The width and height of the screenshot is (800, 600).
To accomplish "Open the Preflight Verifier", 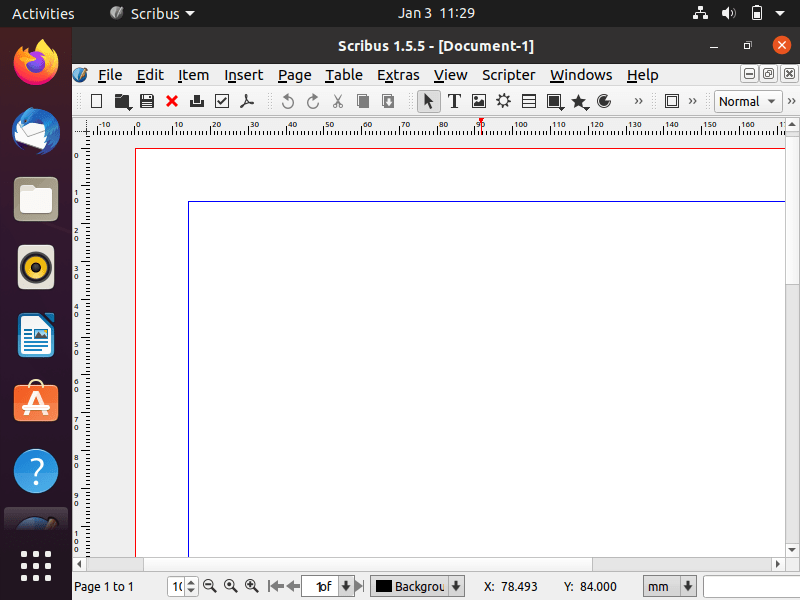I will click(221, 101).
